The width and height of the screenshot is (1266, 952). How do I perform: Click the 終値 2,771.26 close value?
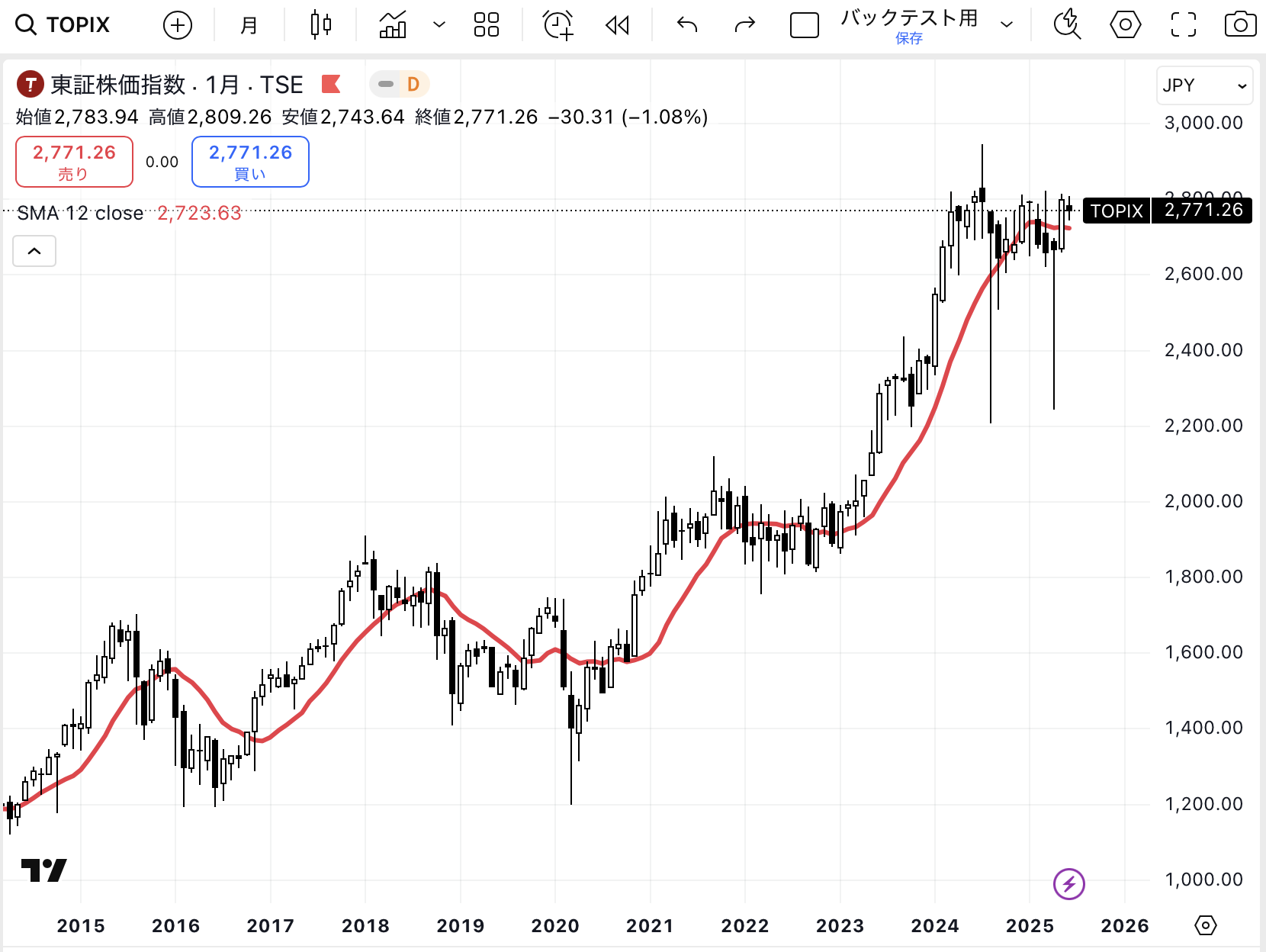pyautogui.click(x=477, y=117)
